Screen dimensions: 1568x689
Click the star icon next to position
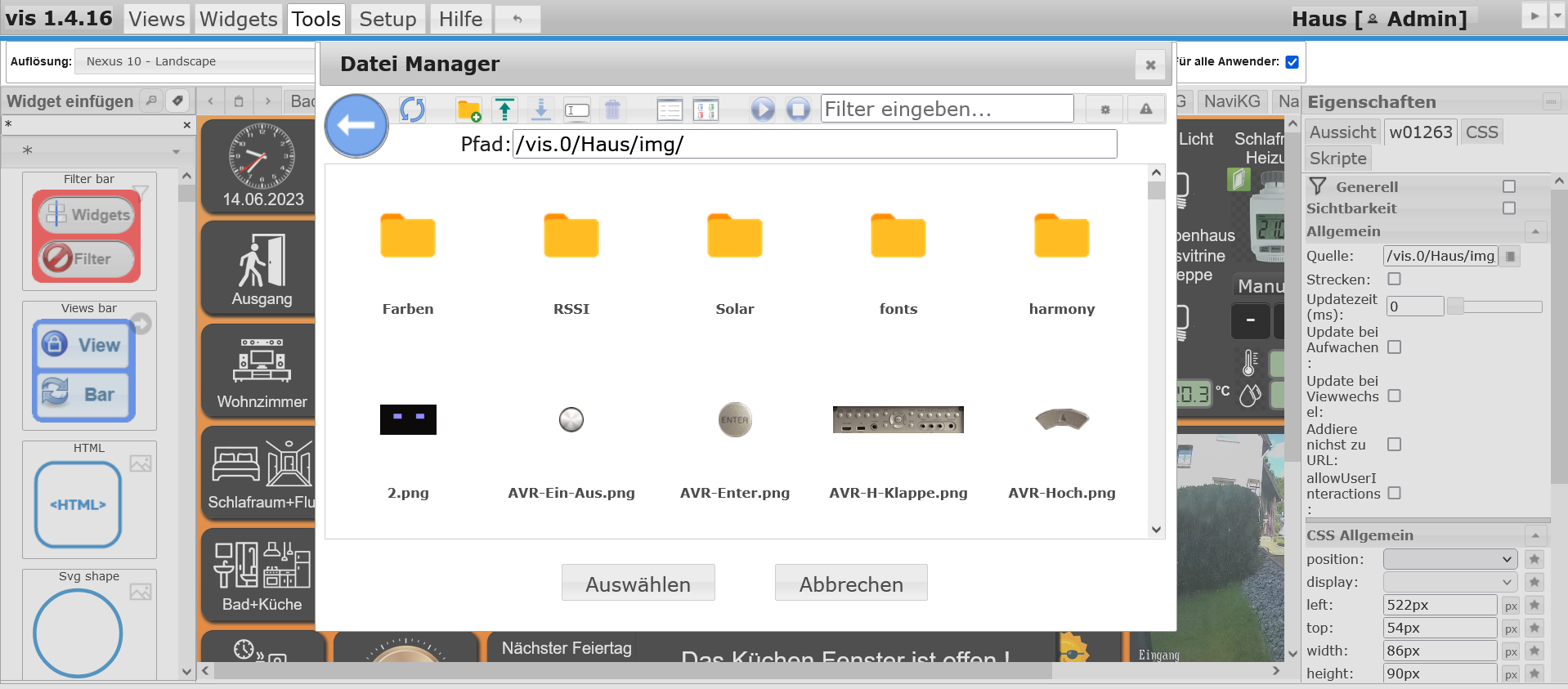1534,559
